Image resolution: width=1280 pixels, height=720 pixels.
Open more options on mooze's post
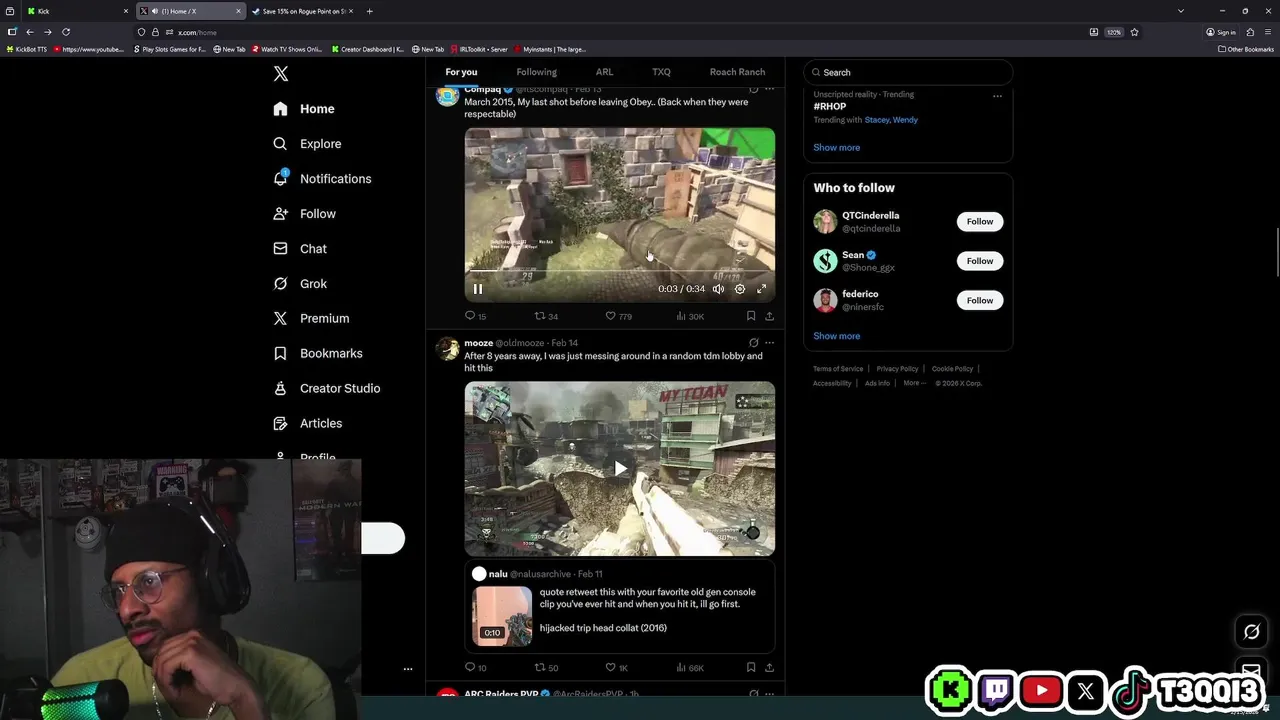point(769,343)
